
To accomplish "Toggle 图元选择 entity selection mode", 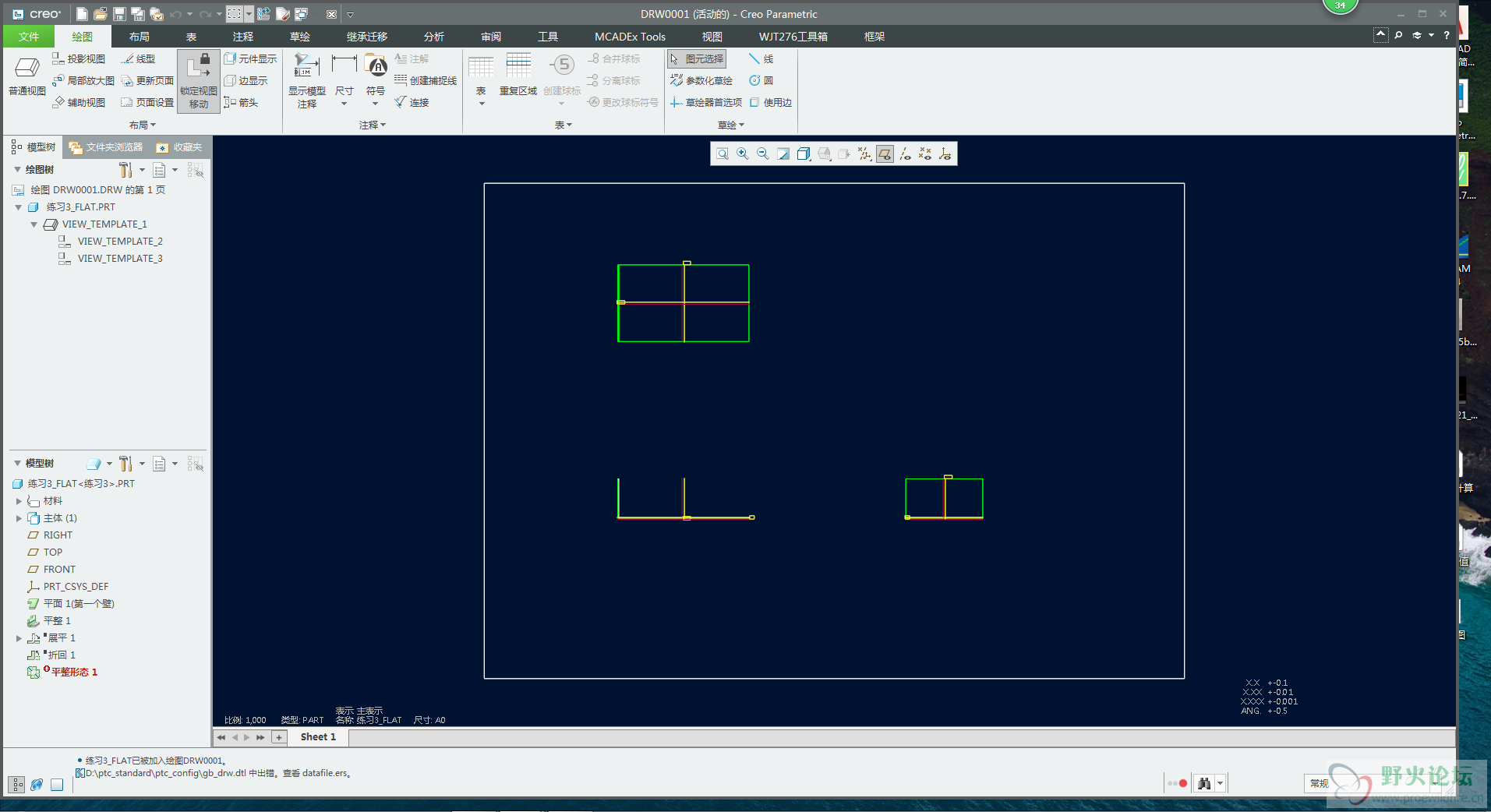I will coord(697,58).
